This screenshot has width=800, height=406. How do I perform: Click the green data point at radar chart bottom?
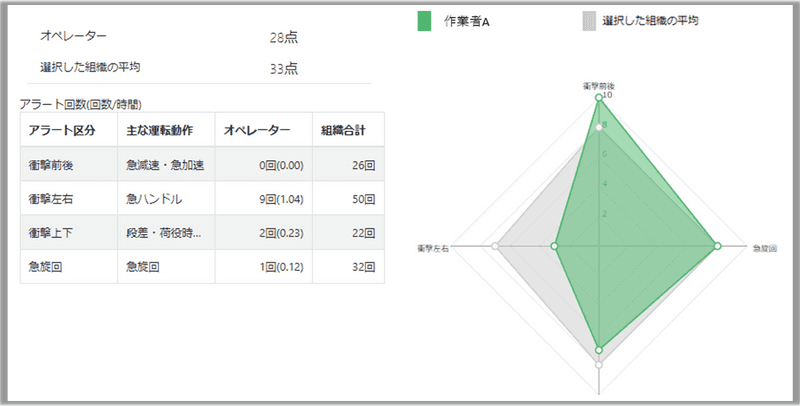coord(599,350)
